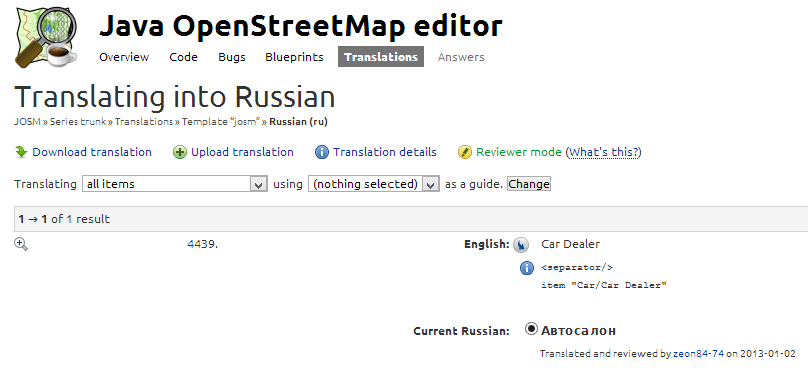Click the Upload translation link
This screenshot has height=371, width=808.
[242, 152]
